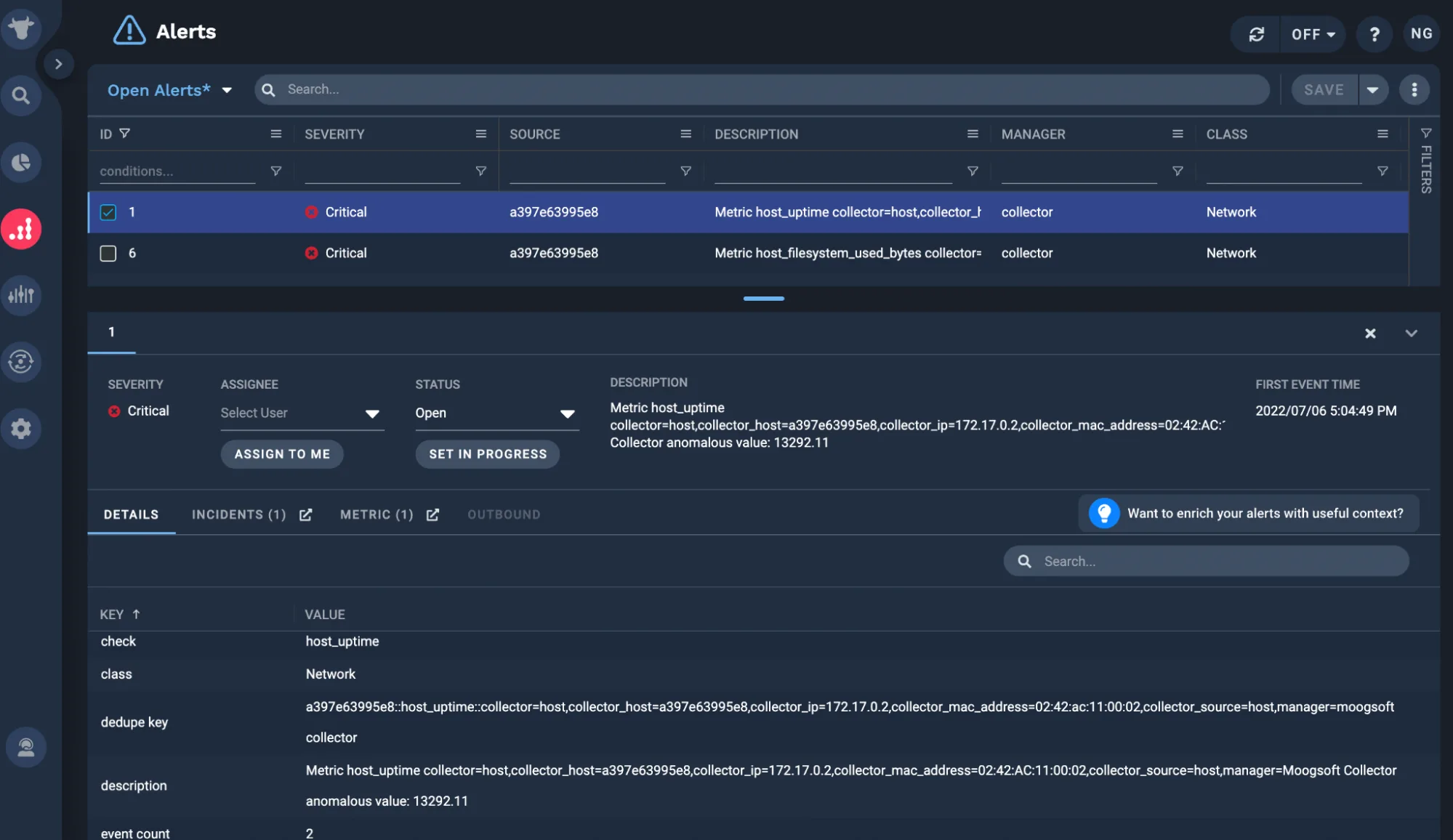Open the auto-refresh OFF dropdown
The height and width of the screenshot is (840, 1453).
pyautogui.click(x=1313, y=34)
